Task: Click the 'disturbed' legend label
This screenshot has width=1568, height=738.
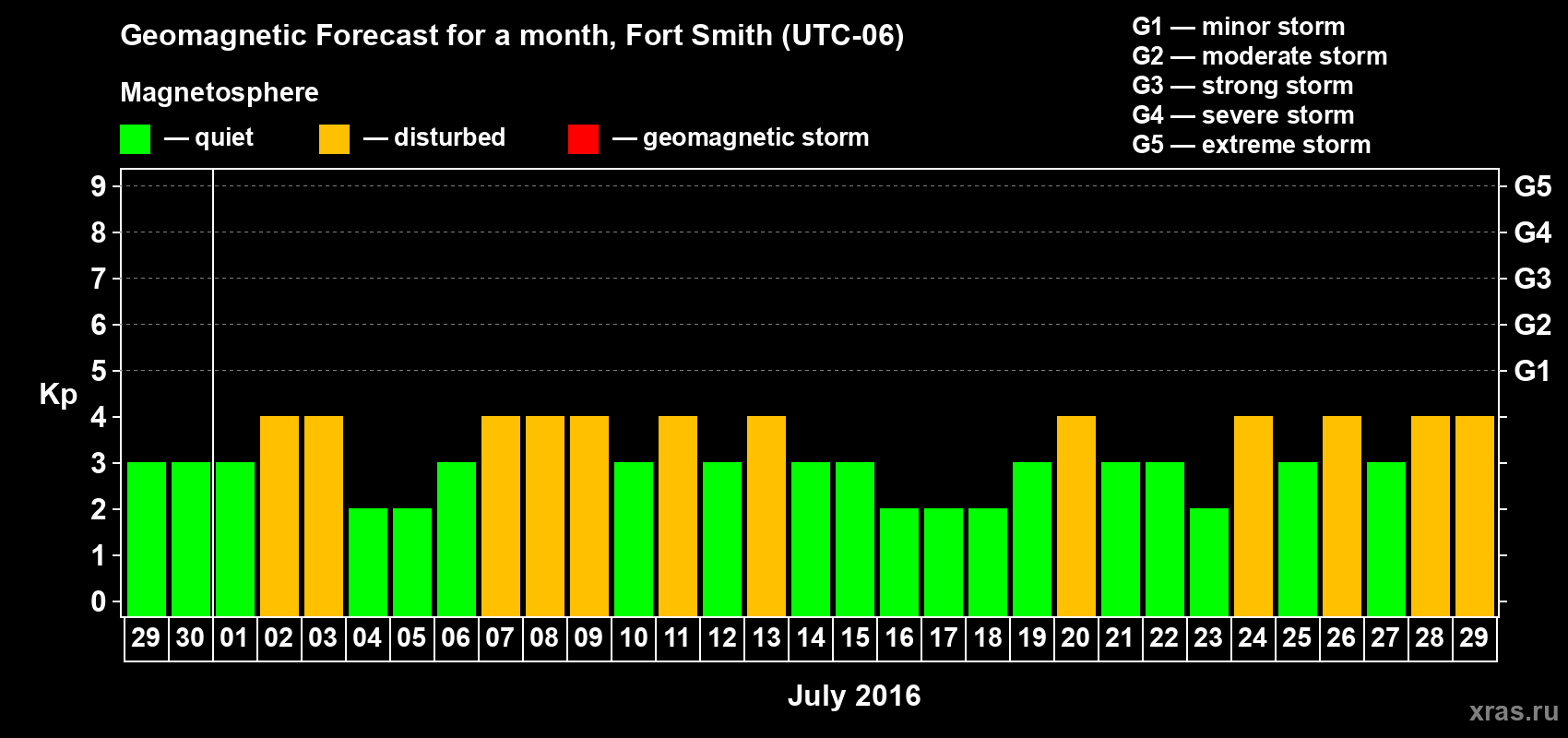Action: tap(449, 137)
